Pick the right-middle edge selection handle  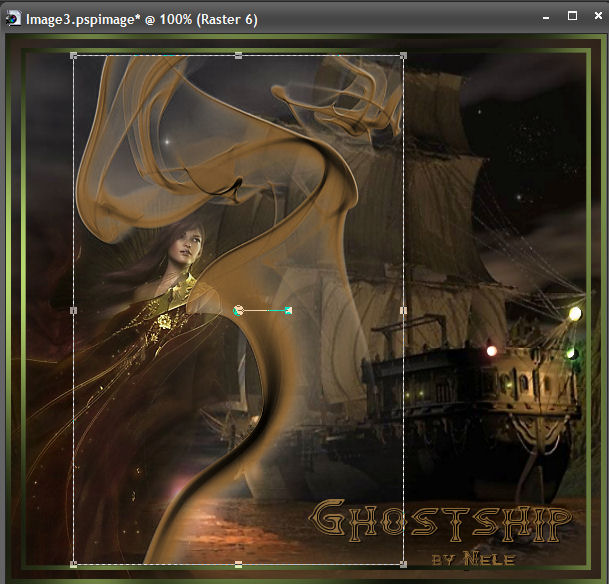pos(403,311)
